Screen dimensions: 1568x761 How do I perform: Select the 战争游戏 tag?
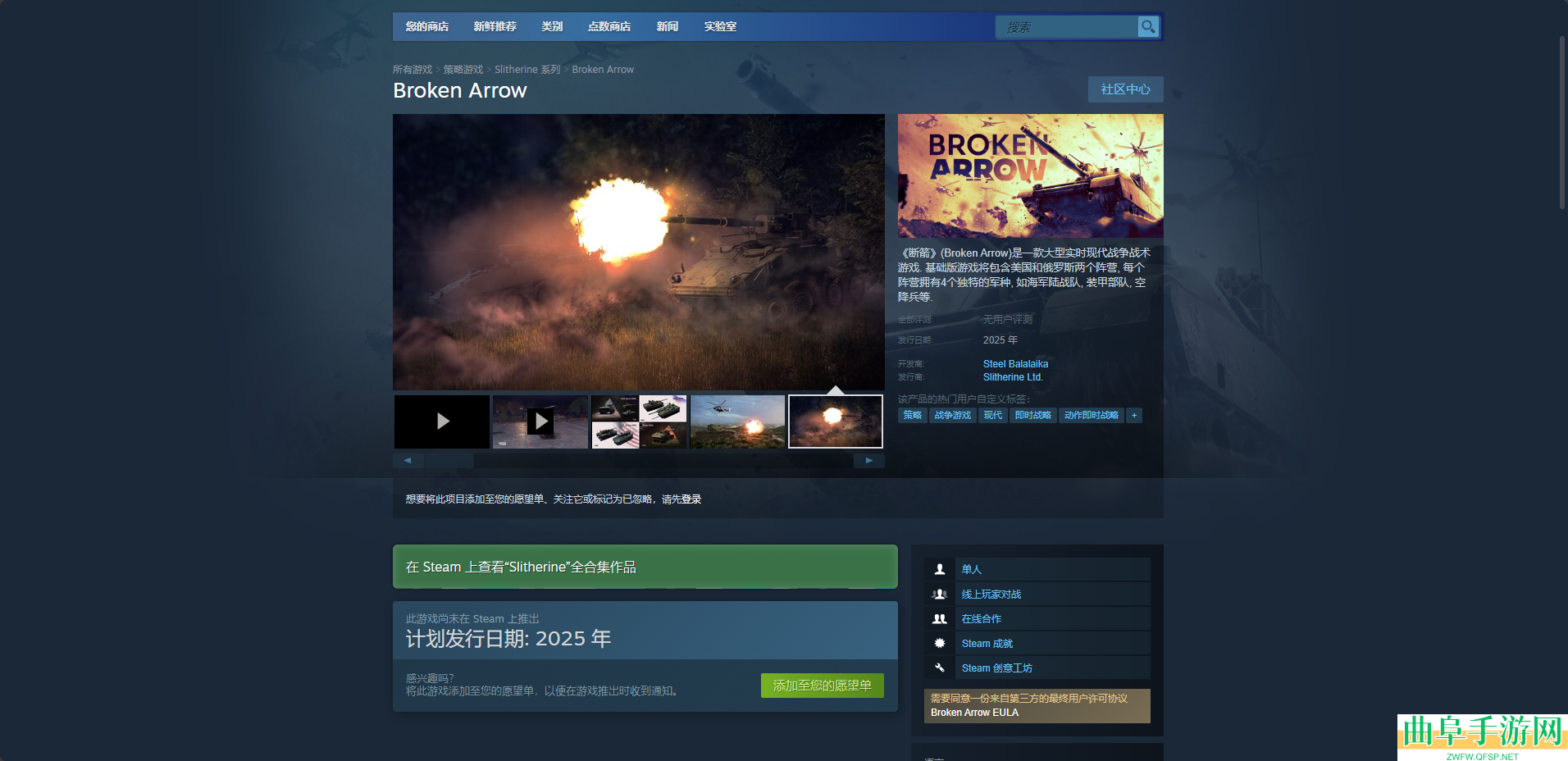[x=953, y=416]
